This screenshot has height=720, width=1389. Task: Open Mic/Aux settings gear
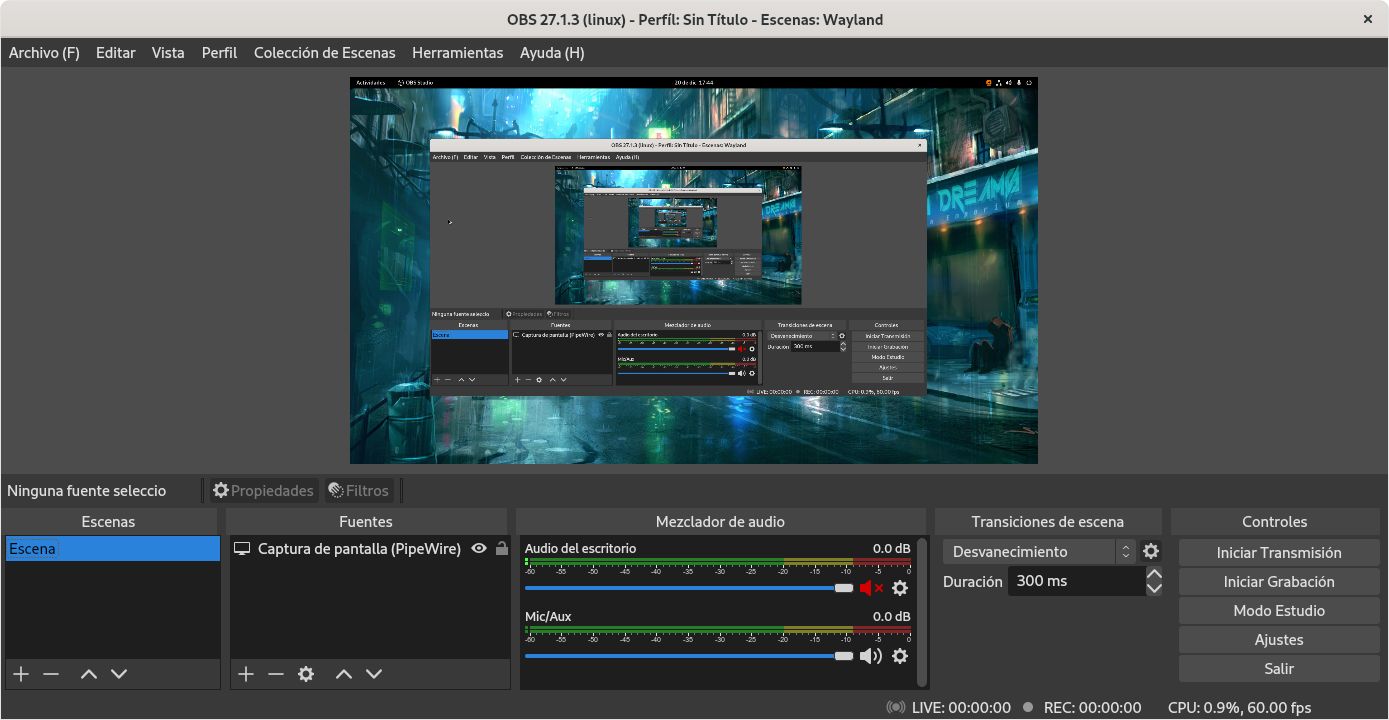pos(900,656)
